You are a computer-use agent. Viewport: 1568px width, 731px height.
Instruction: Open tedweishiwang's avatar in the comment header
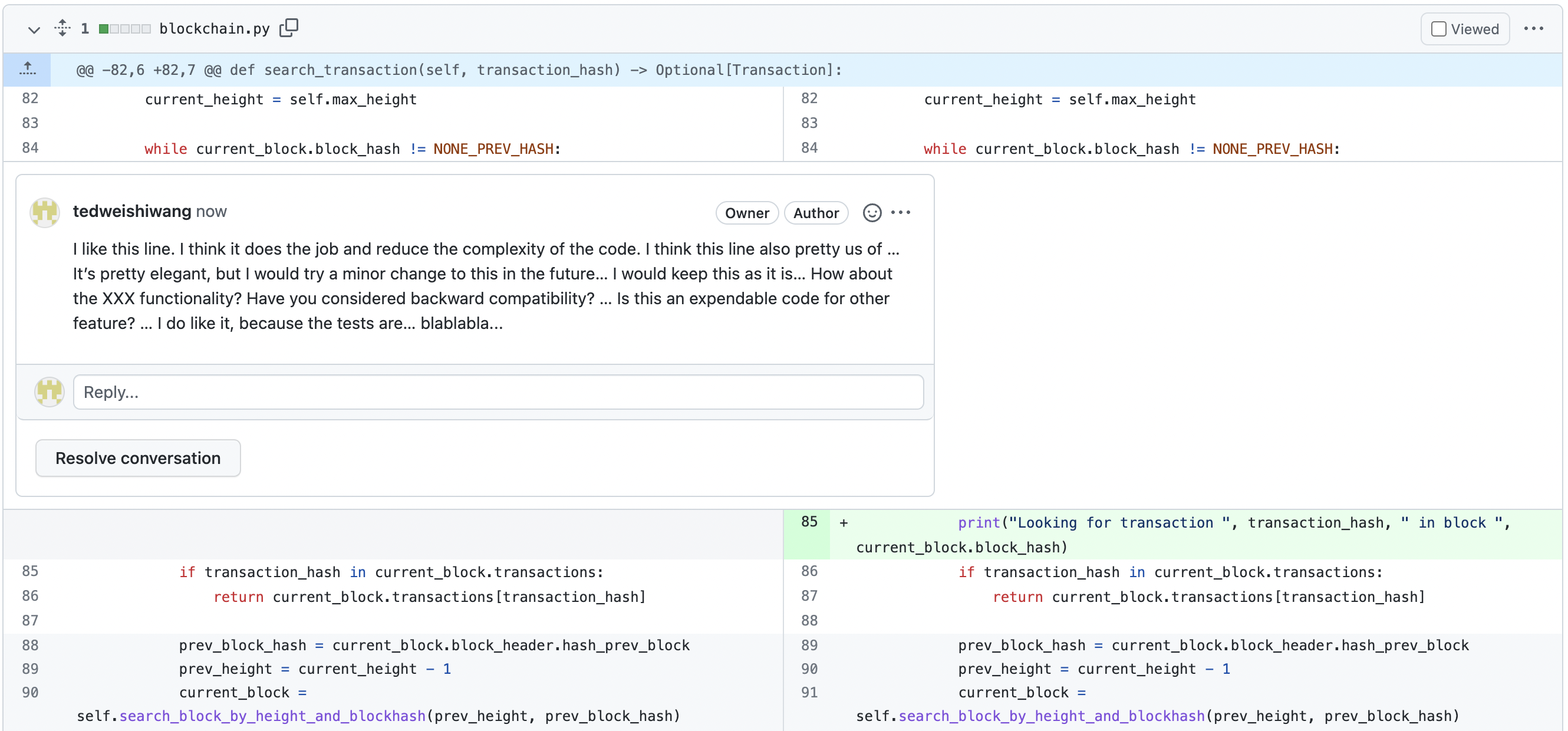(x=45, y=212)
